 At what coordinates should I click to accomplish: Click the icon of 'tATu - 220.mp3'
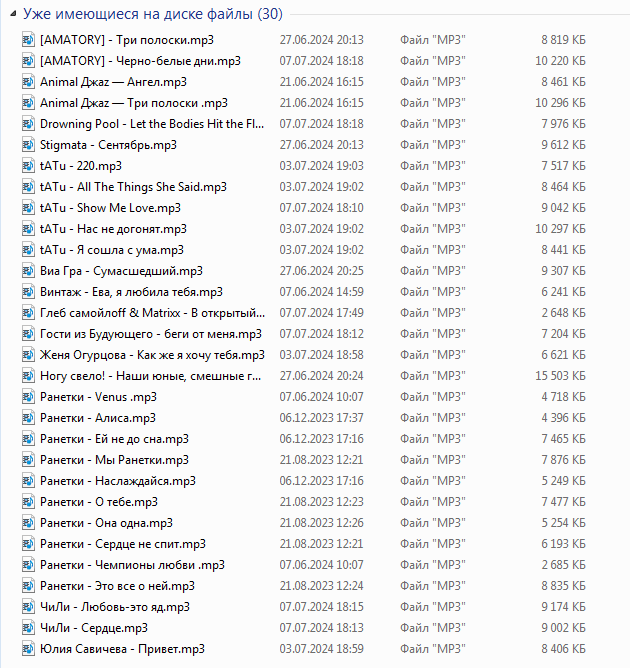tap(28, 166)
